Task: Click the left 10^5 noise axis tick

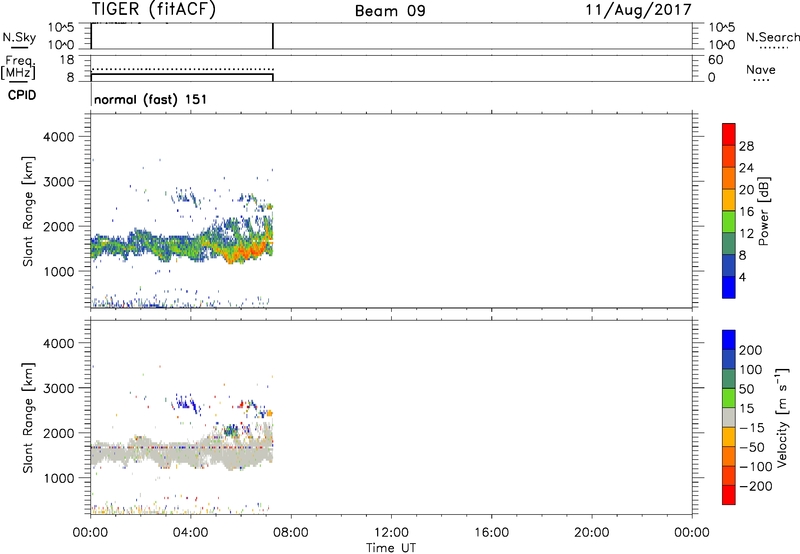Action: [x=61, y=27]
